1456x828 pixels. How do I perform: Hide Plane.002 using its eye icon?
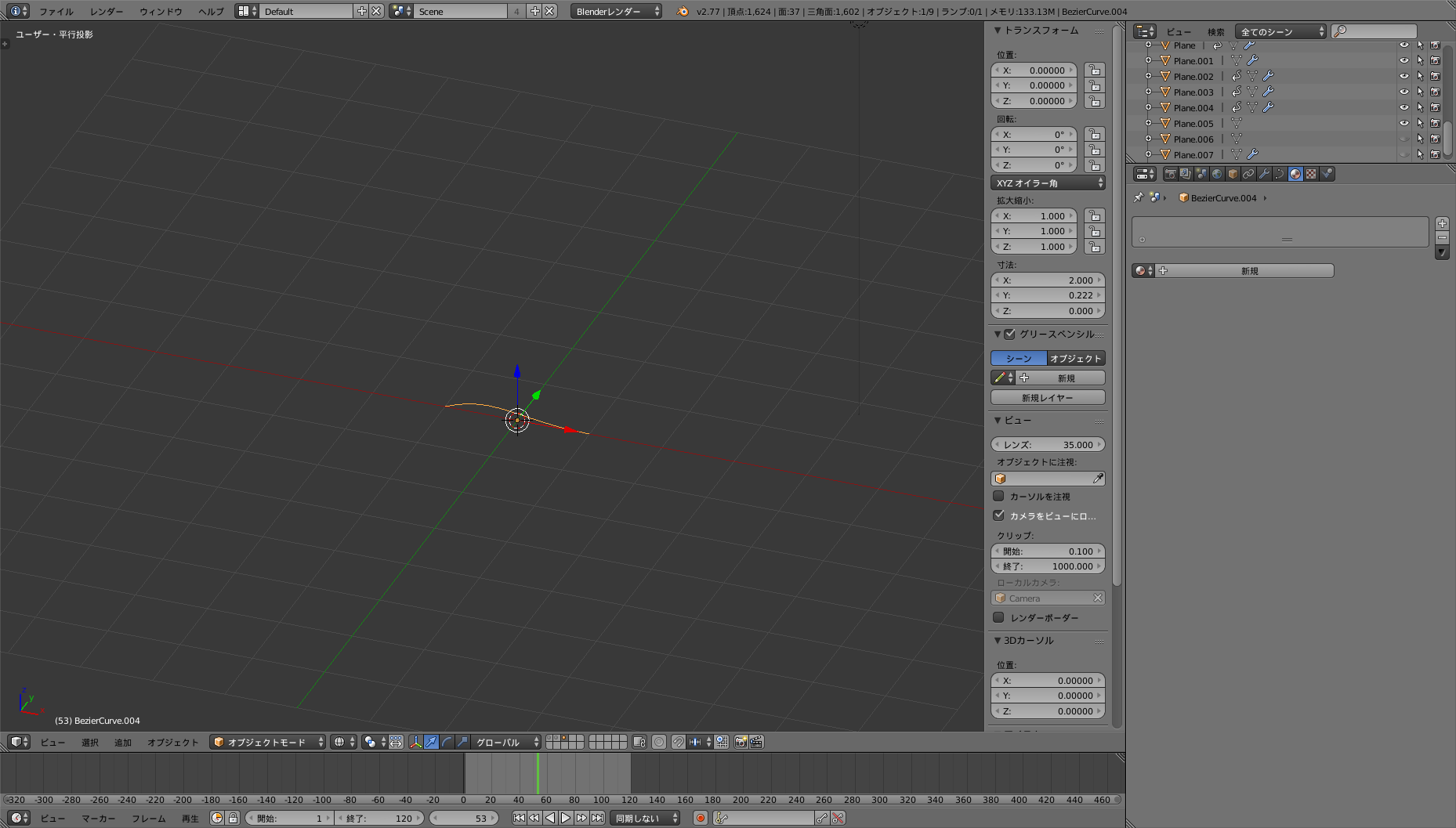point(1404,76)
